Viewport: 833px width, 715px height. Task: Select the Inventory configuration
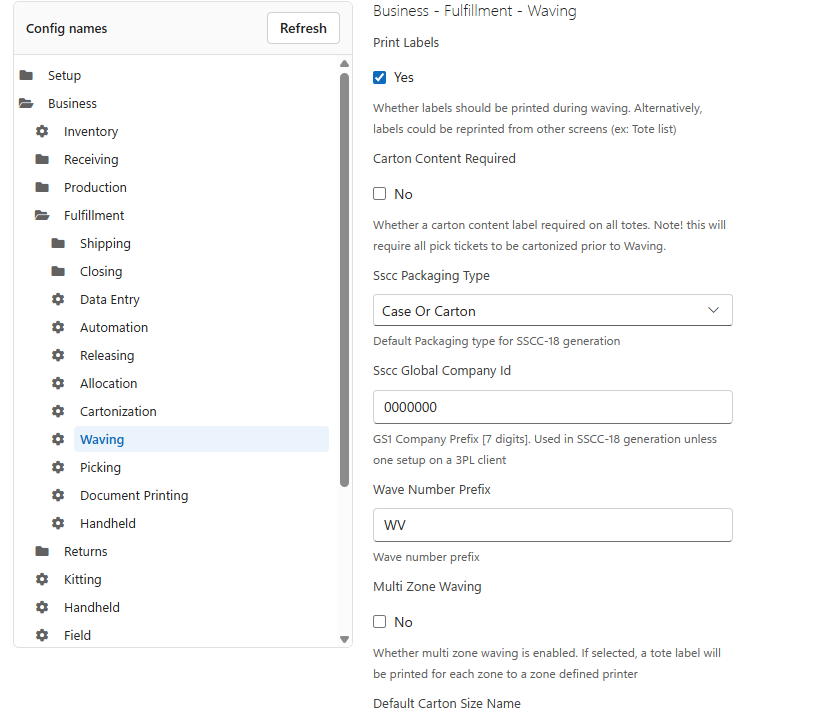91,132
